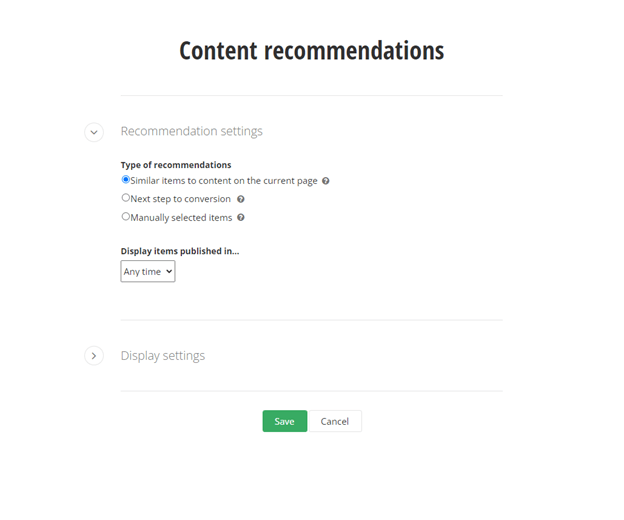This screenshot has width=624, height=520.
Task: Open help for Similar items option
Action: click(326, 181)
